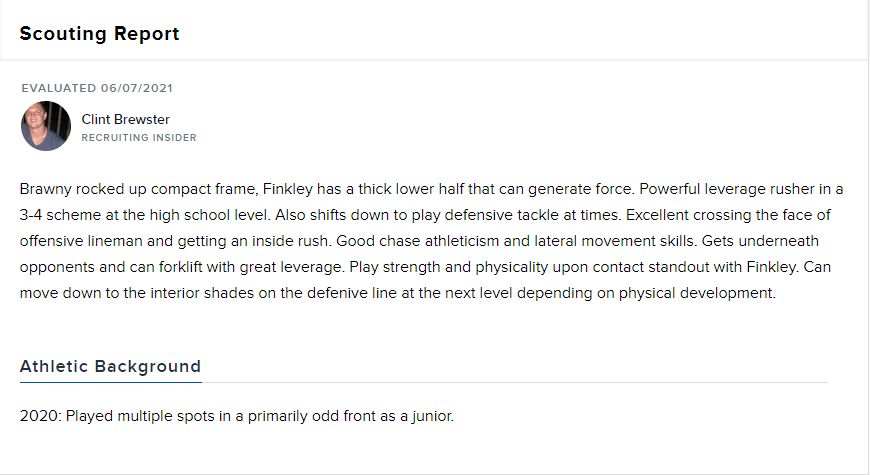Screen dimensions: 870x475
Task: Select the Athletic Background section heading
Action: (110, 366)
